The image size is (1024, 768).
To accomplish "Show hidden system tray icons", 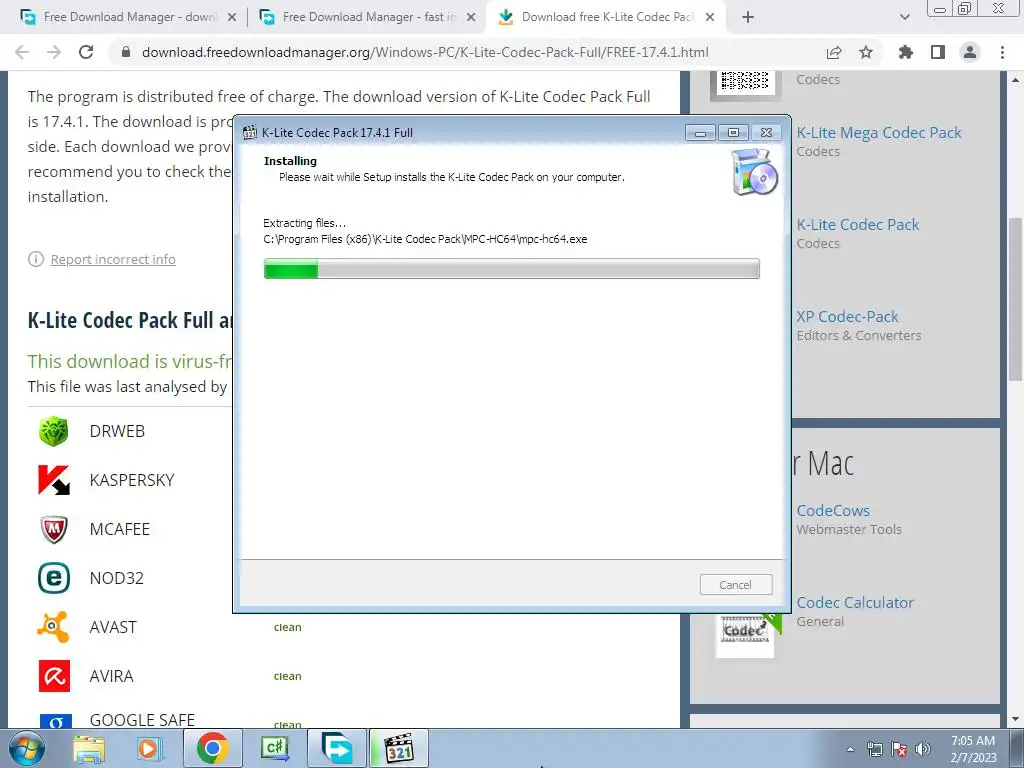I will click(850, 749).
